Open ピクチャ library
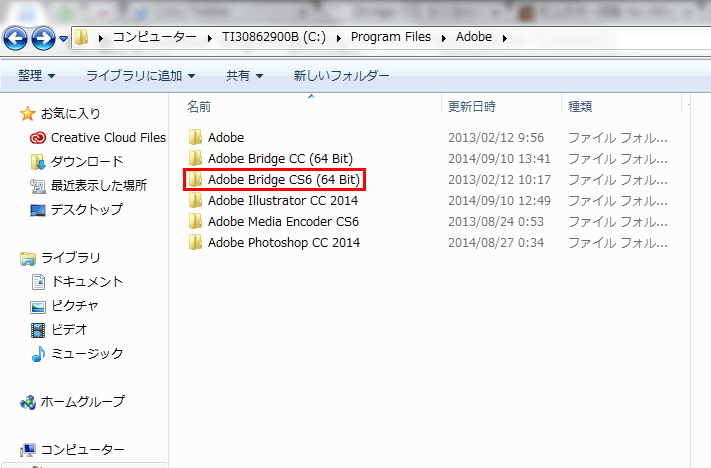Screen dimensions: 711x468 (75, 306)
